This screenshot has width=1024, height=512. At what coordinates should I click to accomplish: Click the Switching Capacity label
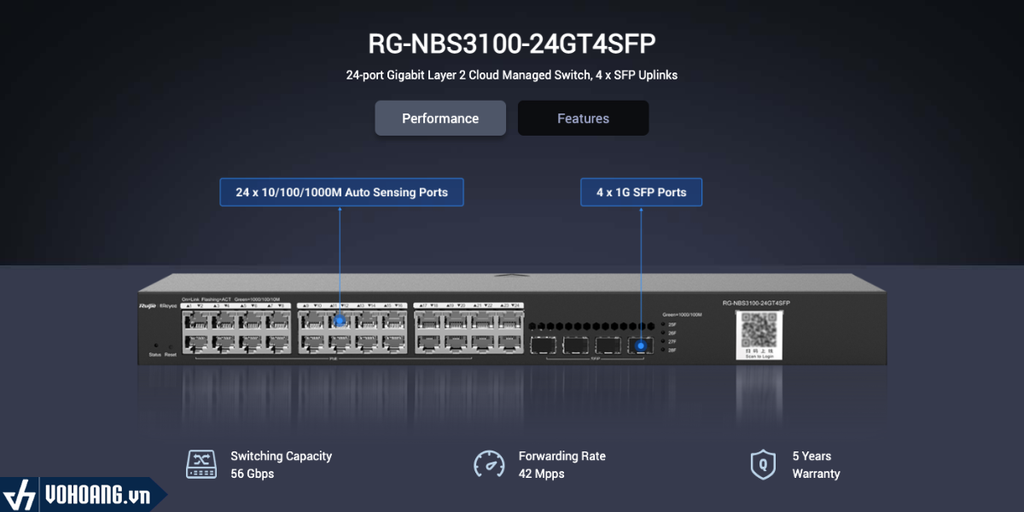[x=281, y=456]
